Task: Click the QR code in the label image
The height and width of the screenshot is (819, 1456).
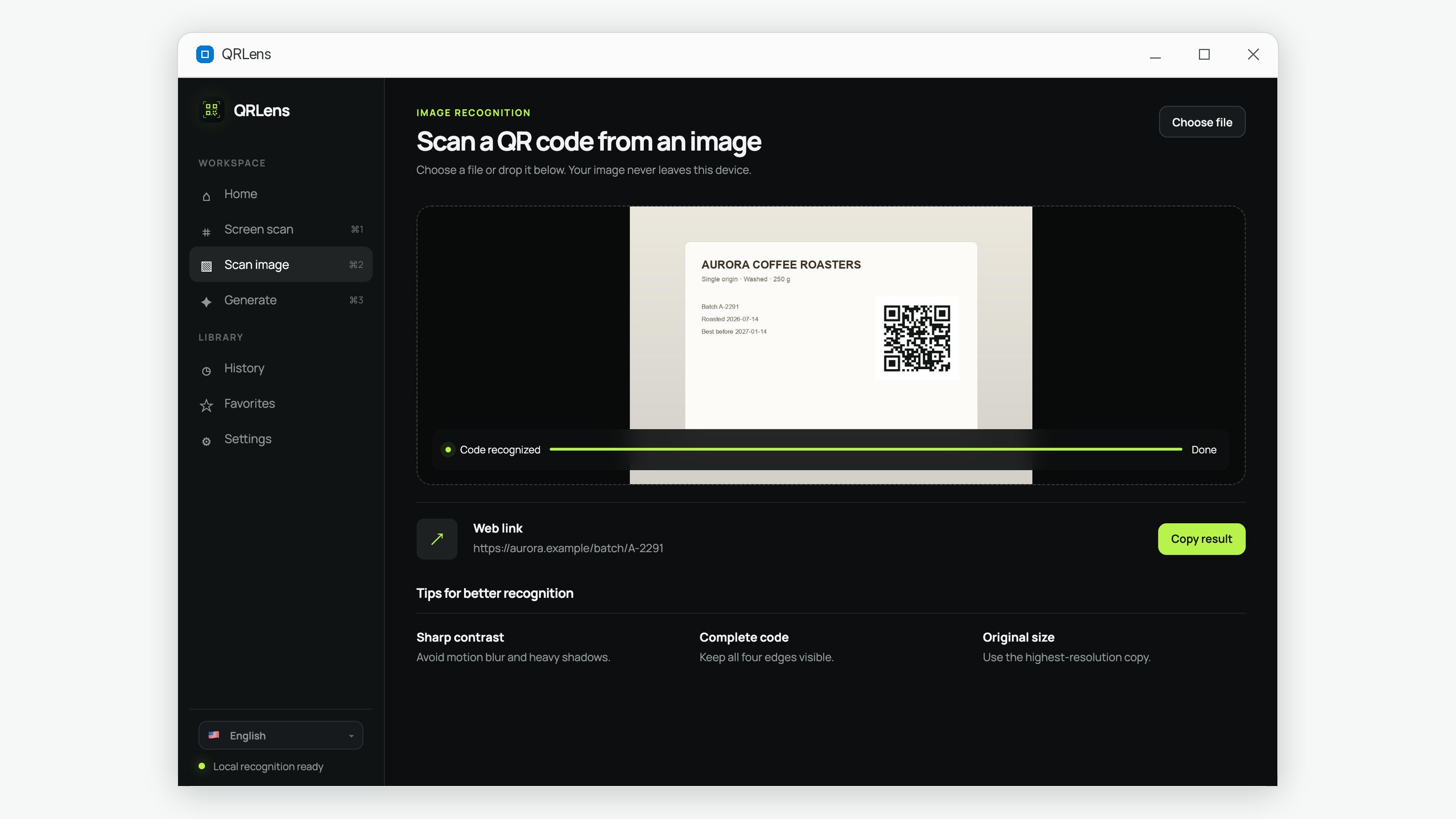Action: point(916,338)
